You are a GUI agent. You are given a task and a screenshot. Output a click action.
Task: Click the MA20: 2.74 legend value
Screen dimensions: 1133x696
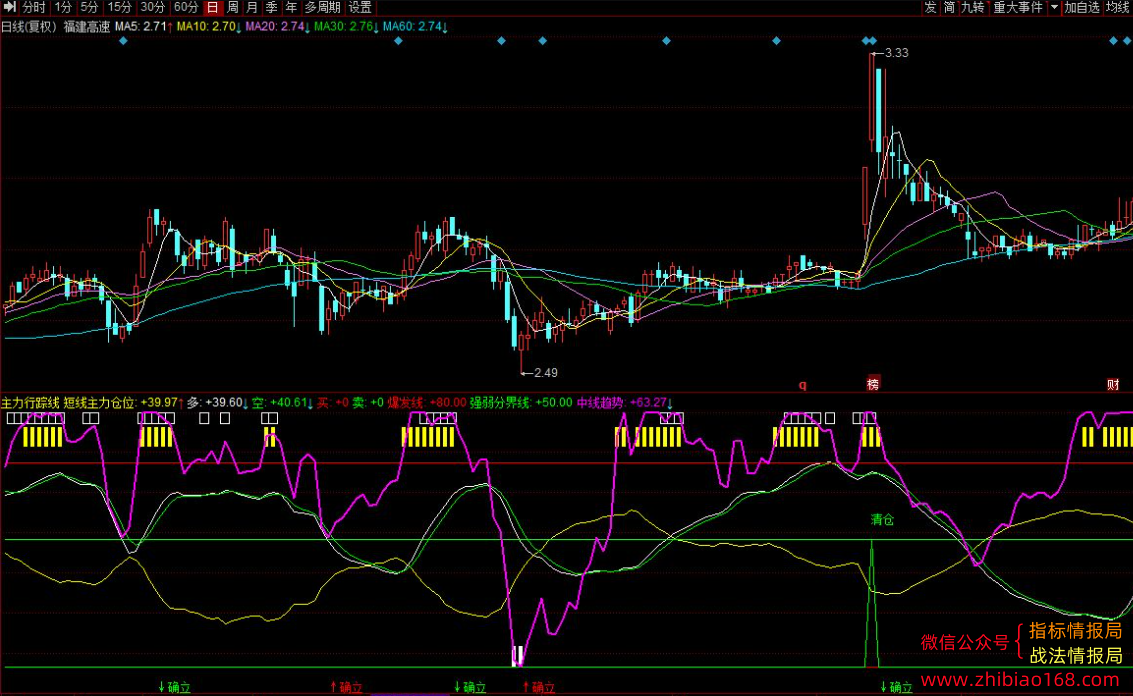coord(278,27)
